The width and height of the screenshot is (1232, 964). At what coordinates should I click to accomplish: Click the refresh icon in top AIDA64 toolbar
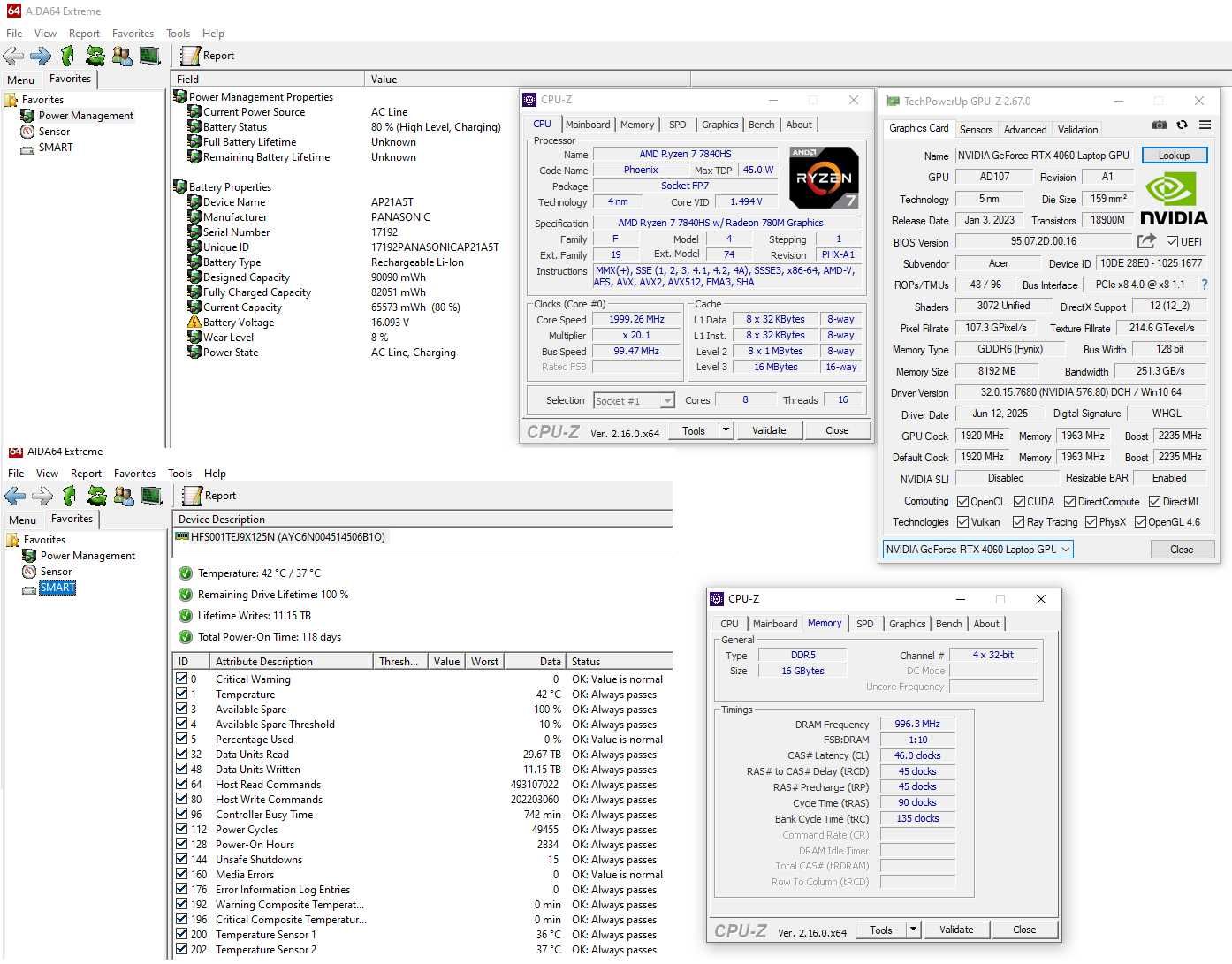click(95, 56)
